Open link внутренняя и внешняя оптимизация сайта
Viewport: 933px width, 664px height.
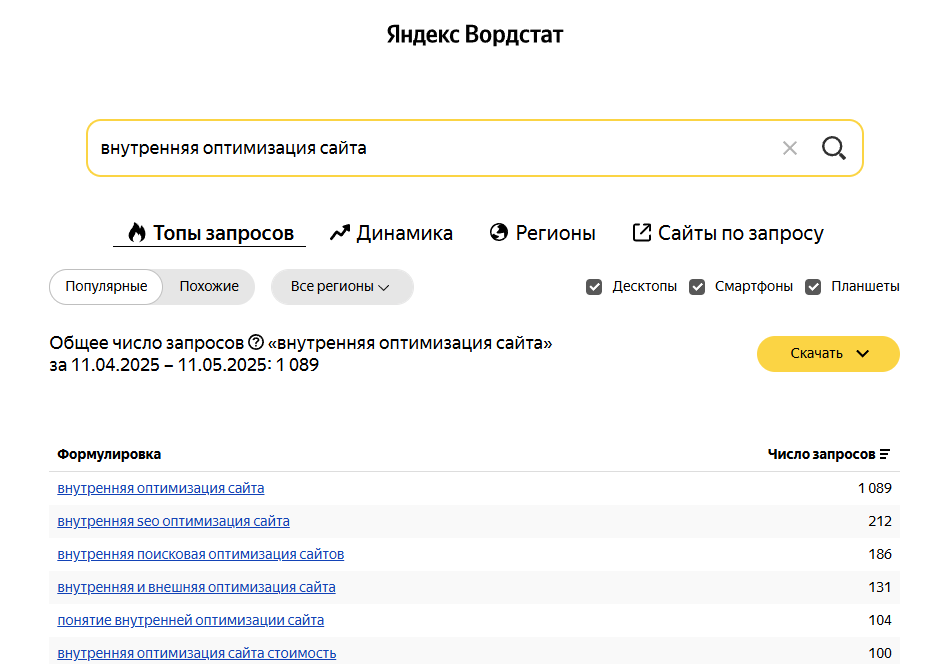pos(196,587)
